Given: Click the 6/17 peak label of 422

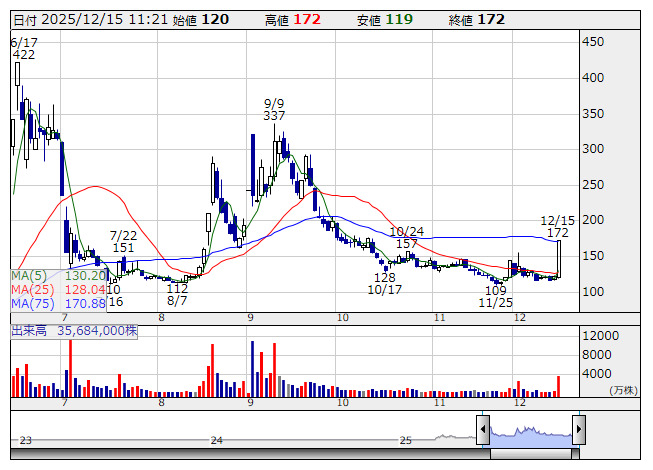Looking at the screenshot, I should [24, 49].
